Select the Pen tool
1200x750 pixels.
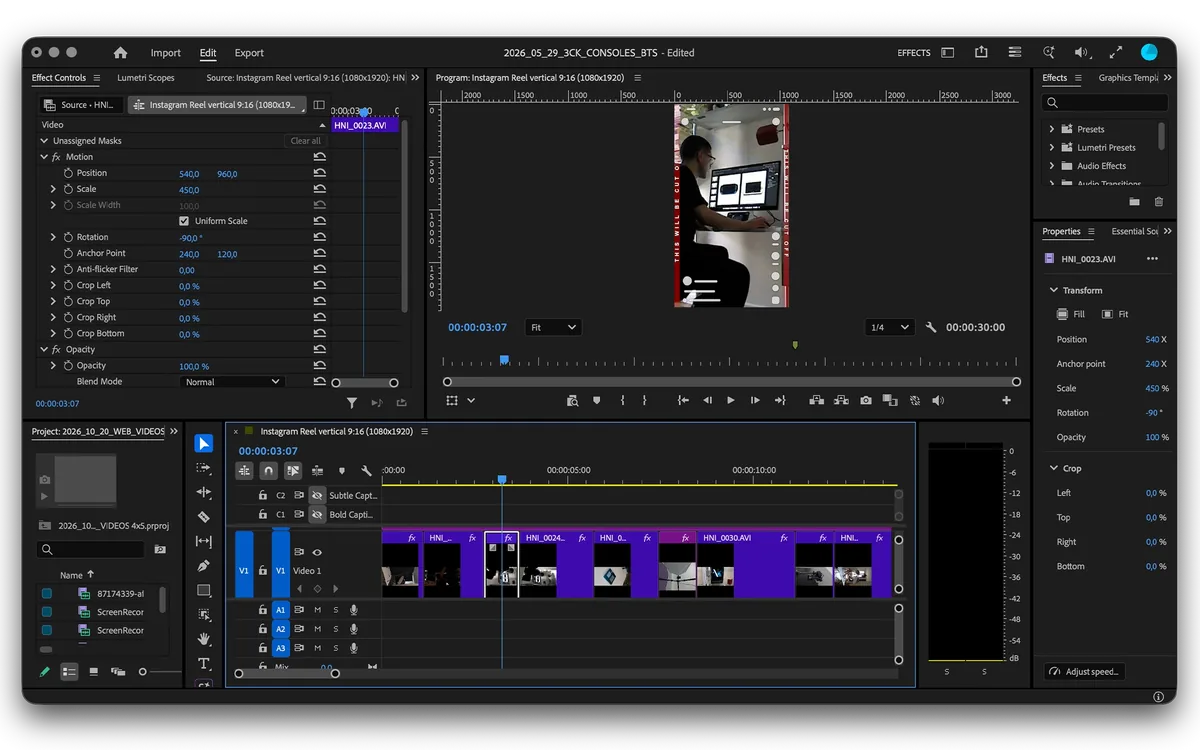tap(204, 566)
